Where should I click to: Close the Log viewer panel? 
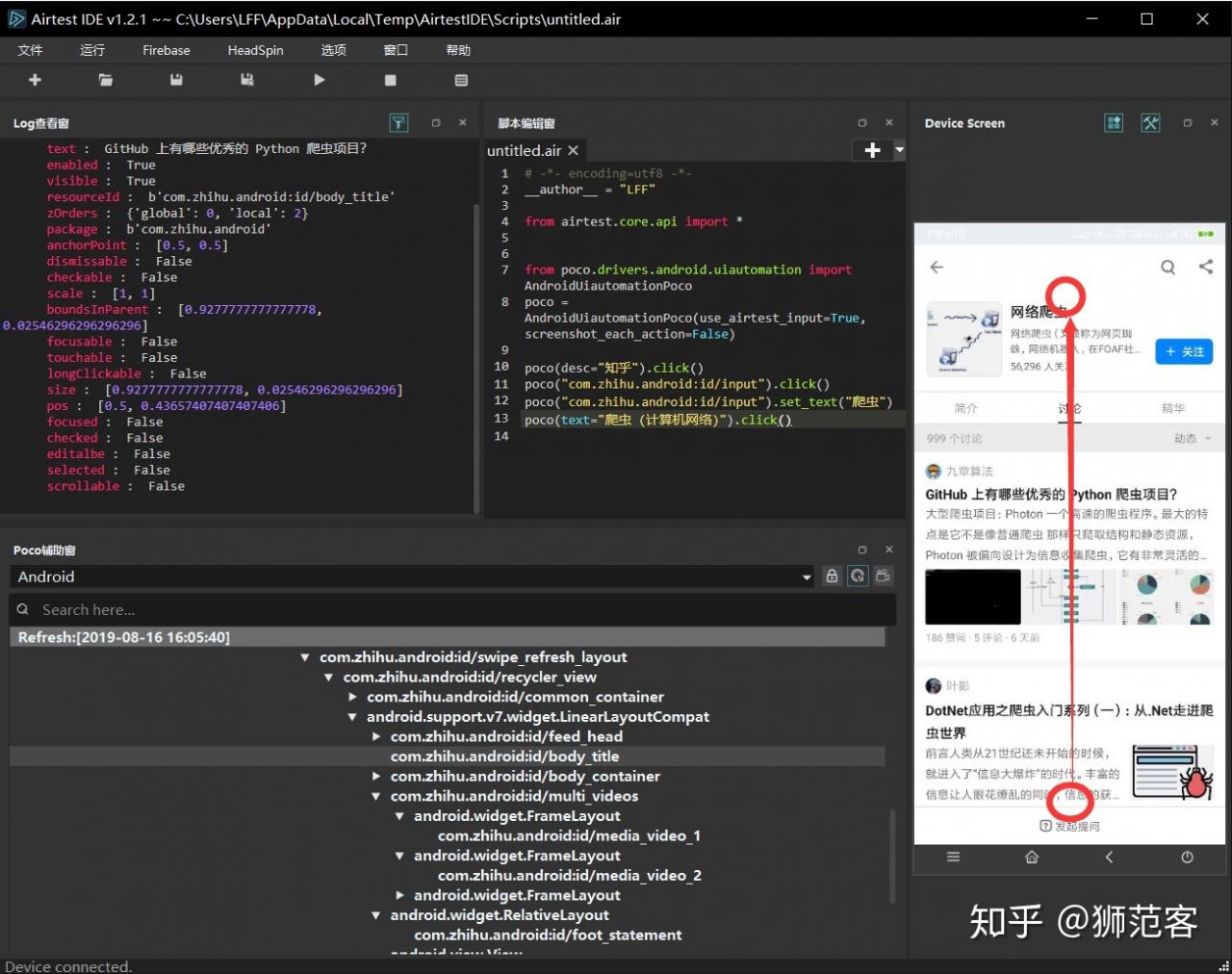point(463,122)
